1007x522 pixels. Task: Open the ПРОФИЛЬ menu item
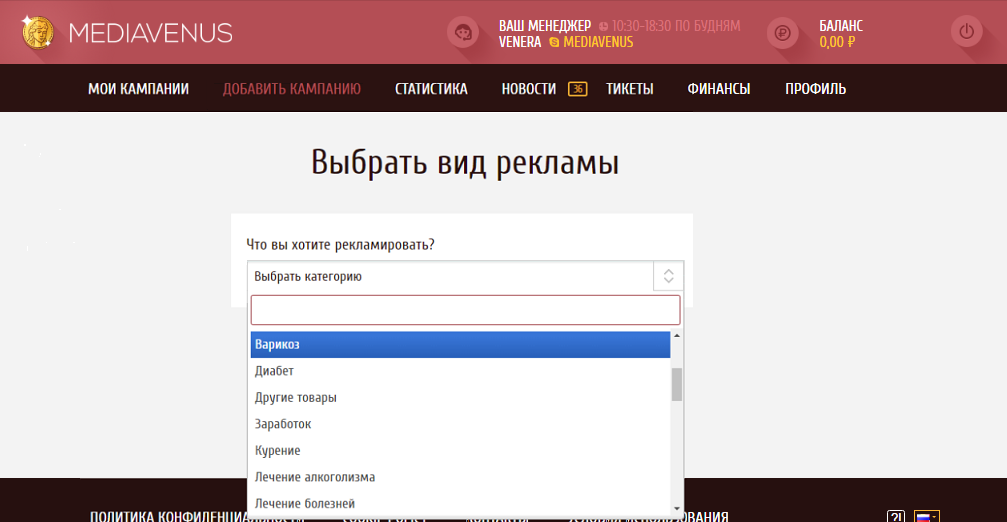[815, 89]
